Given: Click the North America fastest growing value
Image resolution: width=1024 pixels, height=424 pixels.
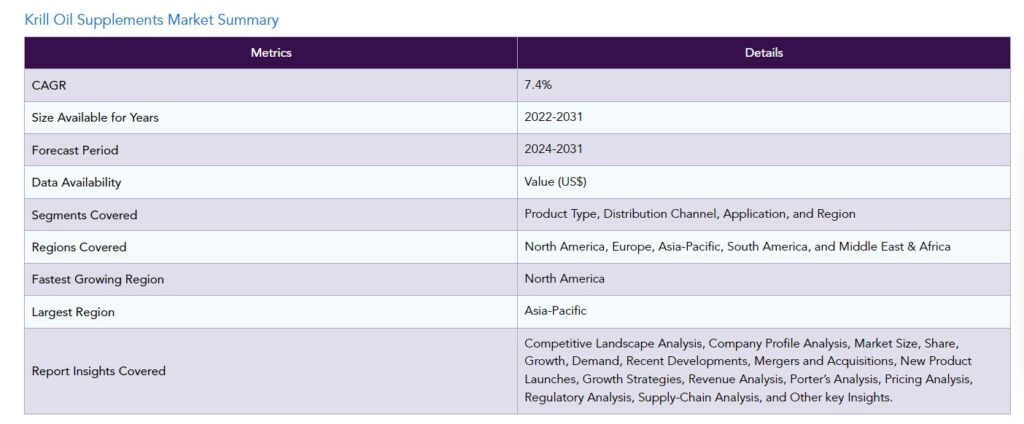Looking at the screenshot, I should pos(564,278).
